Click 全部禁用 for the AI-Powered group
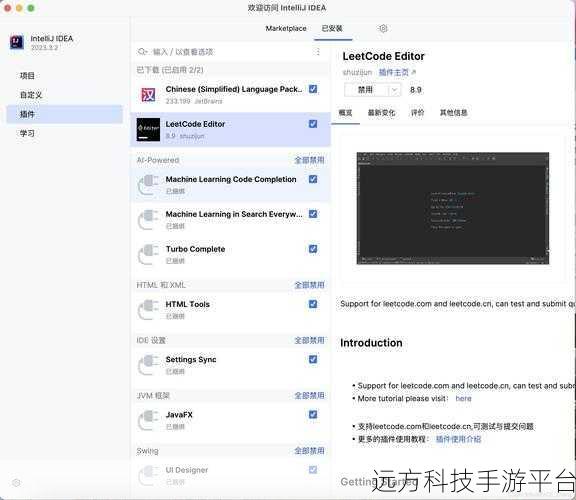 point(309,160)
